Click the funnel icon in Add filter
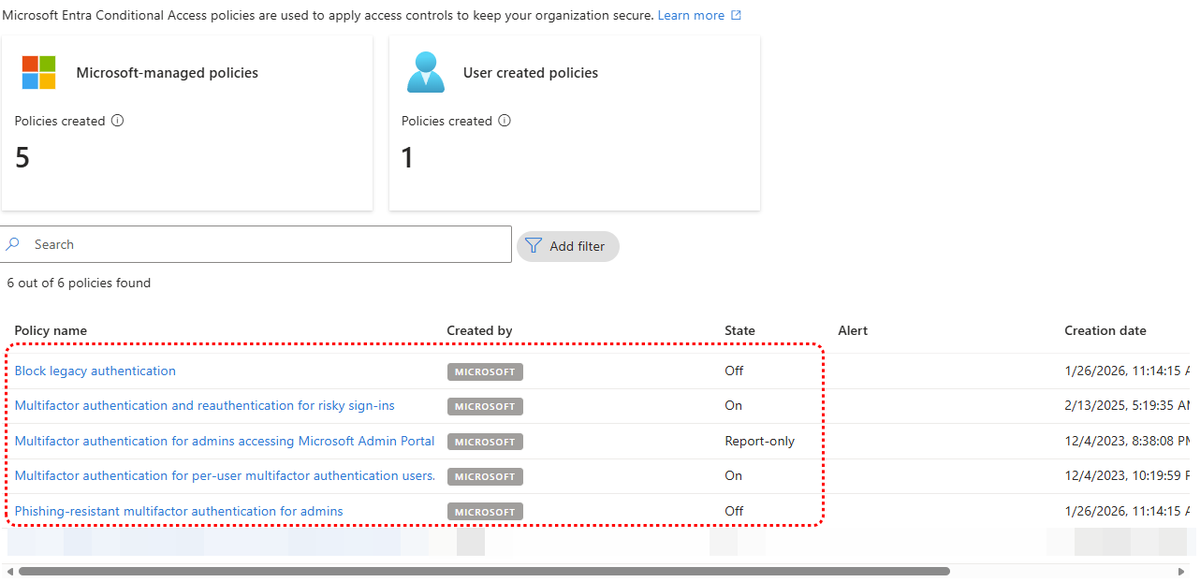Screen dimensions: 1200x582 point(533,246)
